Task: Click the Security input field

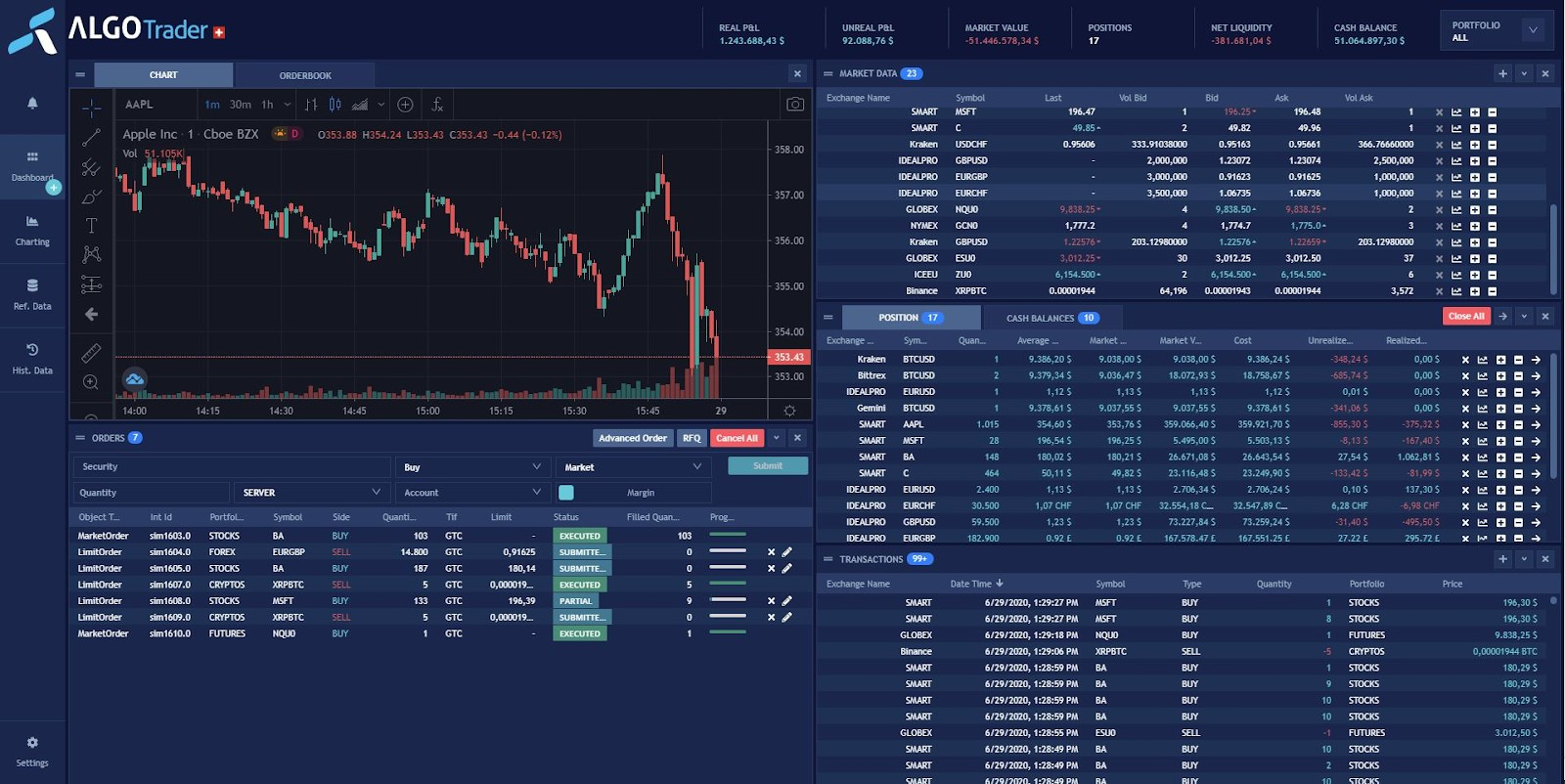Action: click(231, 467)
